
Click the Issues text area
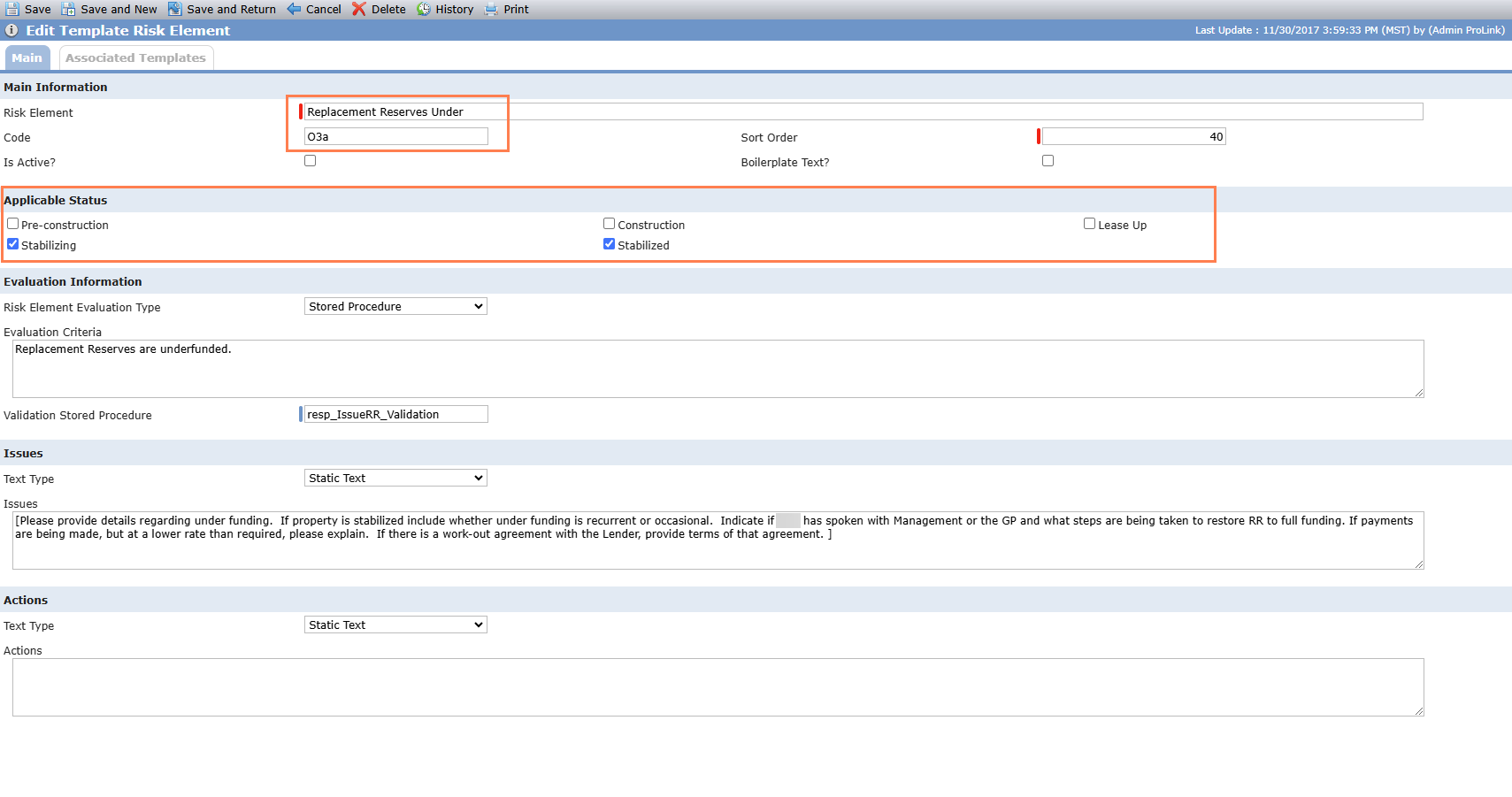718,540
